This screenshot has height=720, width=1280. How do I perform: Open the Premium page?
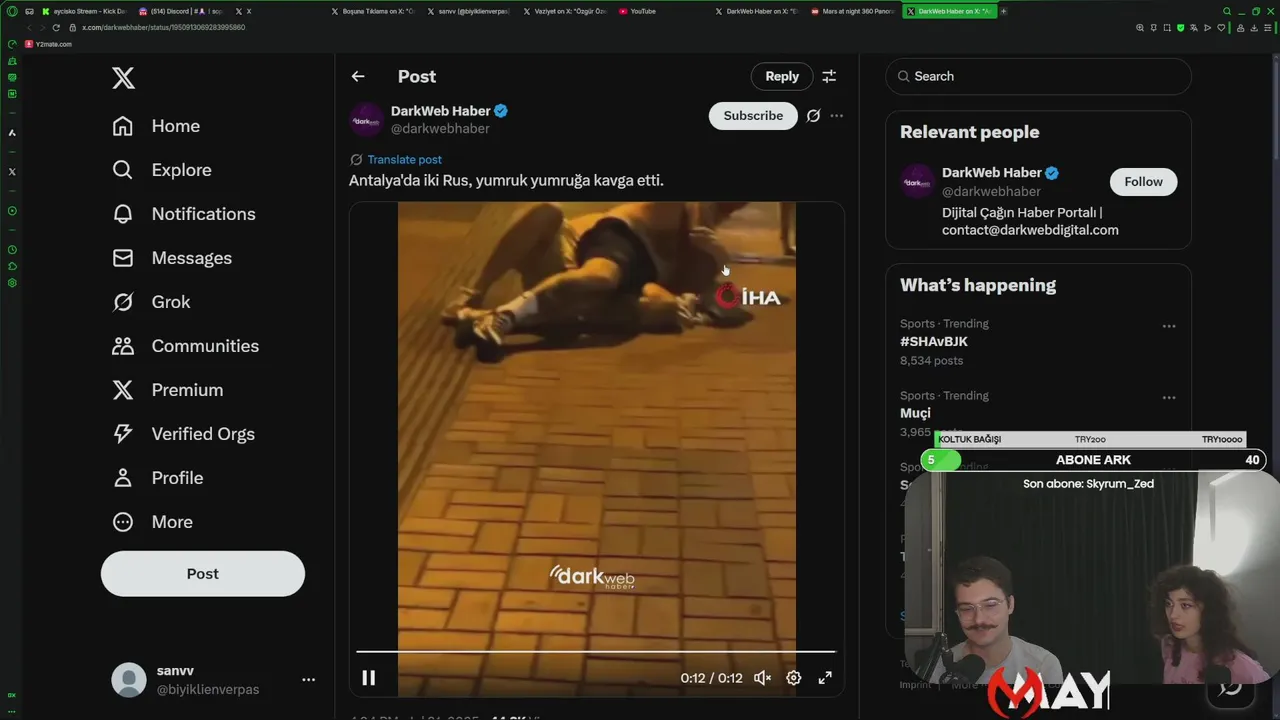168,390
